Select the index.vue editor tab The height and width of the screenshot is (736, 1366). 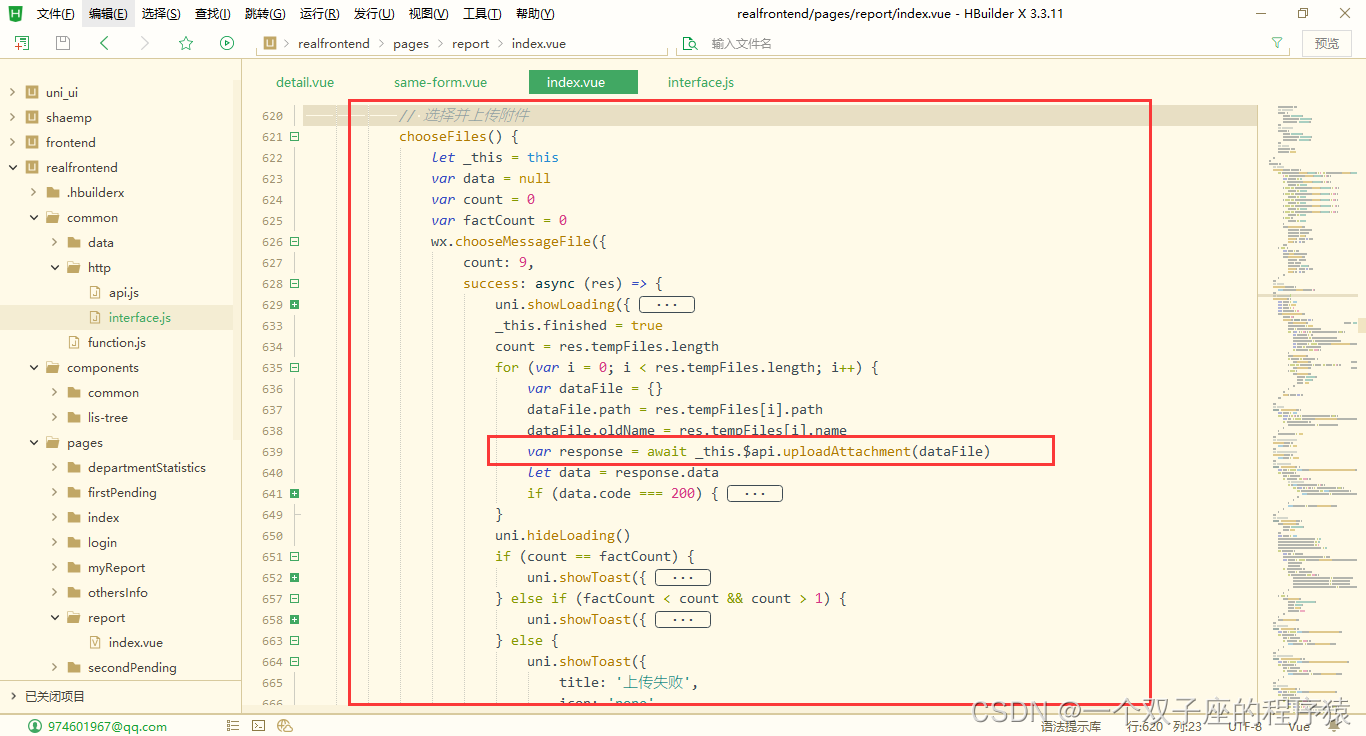[x=583, y=82]
